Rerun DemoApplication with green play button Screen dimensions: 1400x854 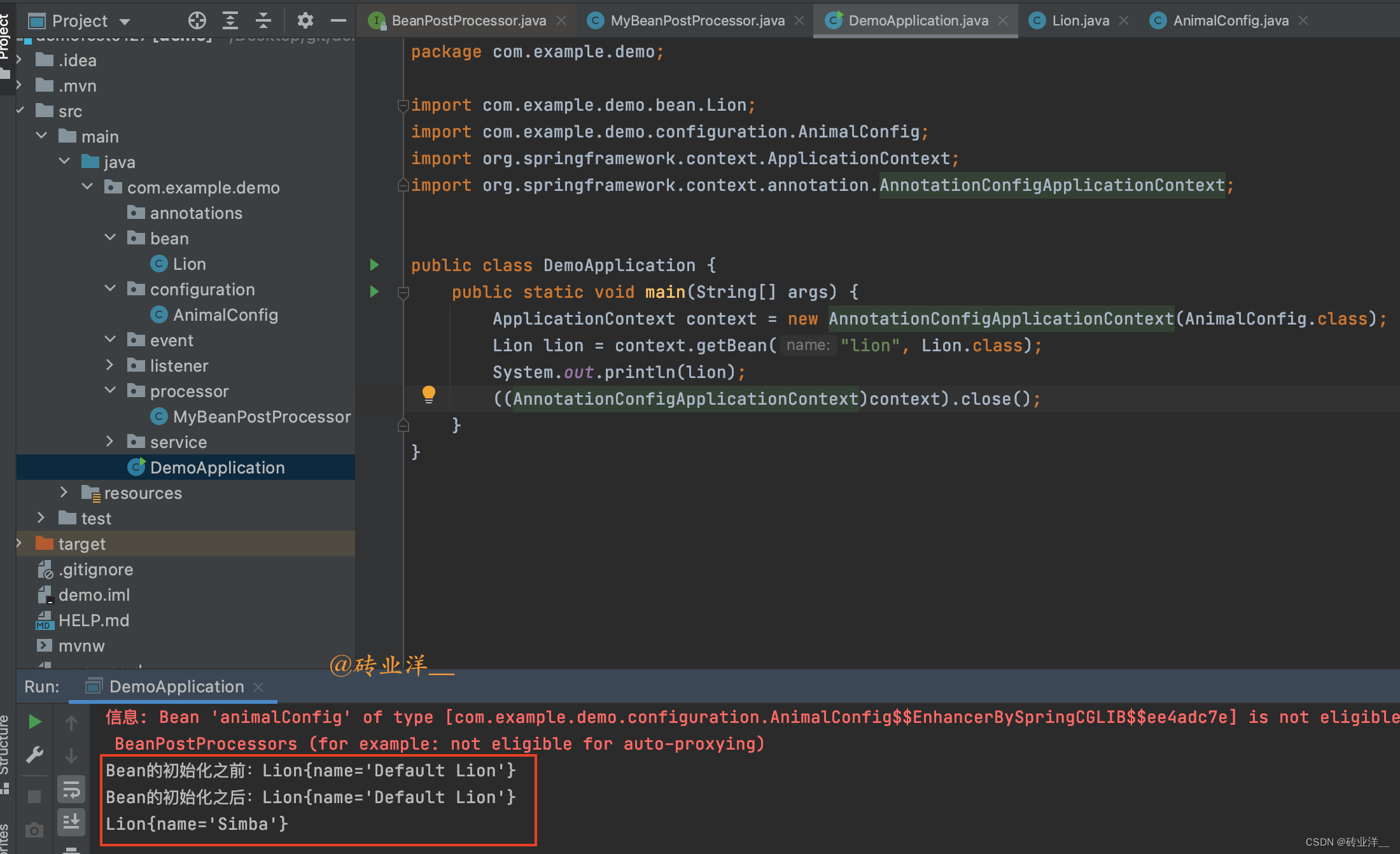pyautogui.click(x=35, y=722)
